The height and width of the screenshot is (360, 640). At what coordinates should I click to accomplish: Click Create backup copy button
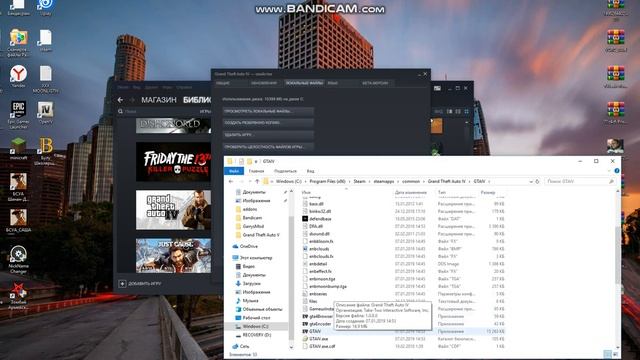(x=268, y=123)
